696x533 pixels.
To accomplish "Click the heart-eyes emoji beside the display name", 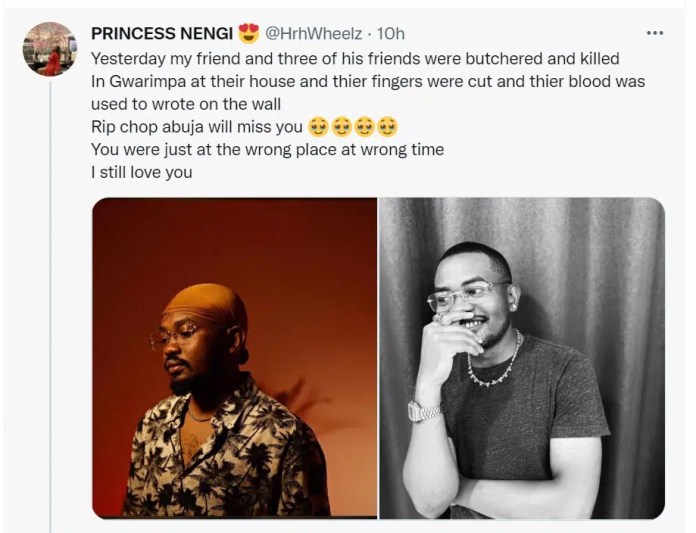I will pyautogui.click(x=249, y=35).
